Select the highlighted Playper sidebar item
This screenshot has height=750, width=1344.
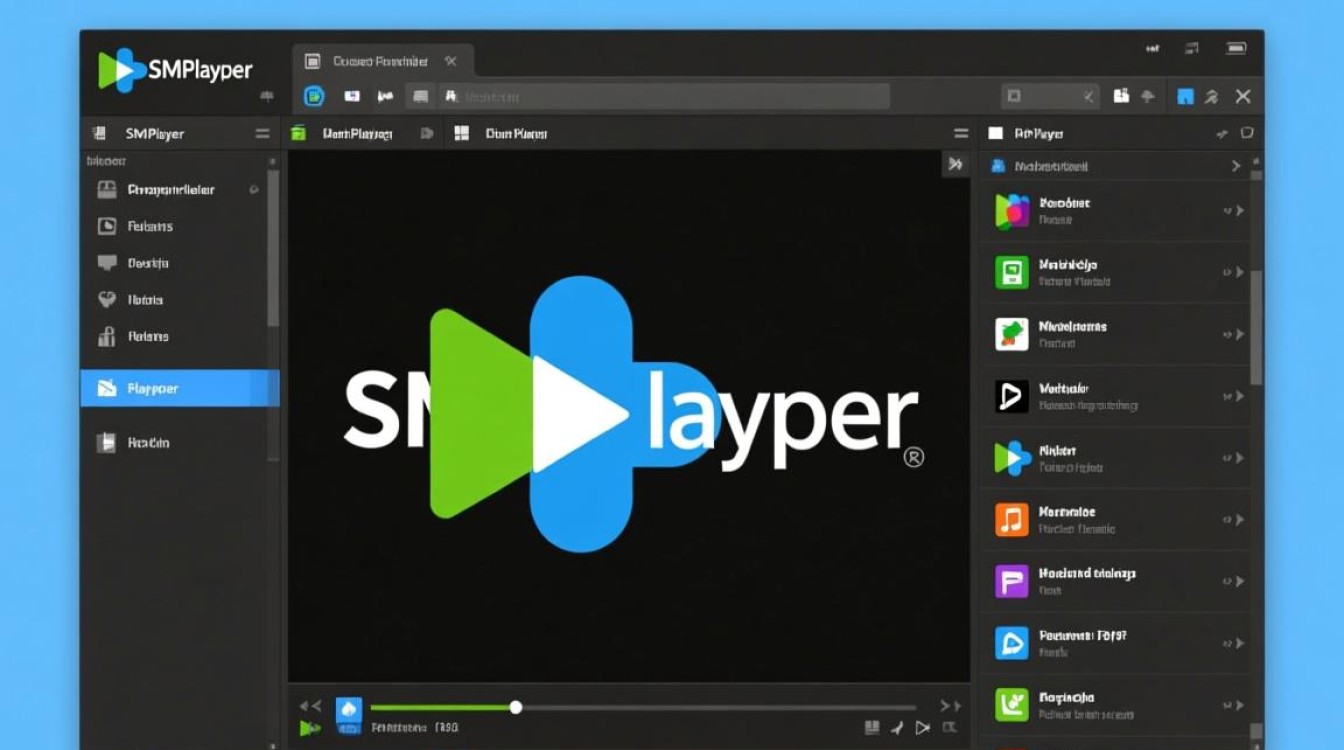tap(180, 389)
